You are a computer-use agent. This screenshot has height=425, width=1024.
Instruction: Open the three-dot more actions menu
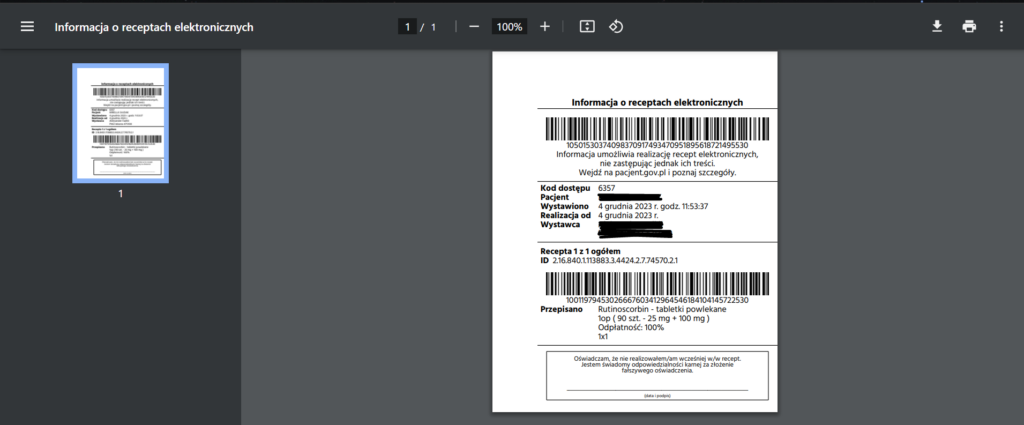[x=1001, y=27]
